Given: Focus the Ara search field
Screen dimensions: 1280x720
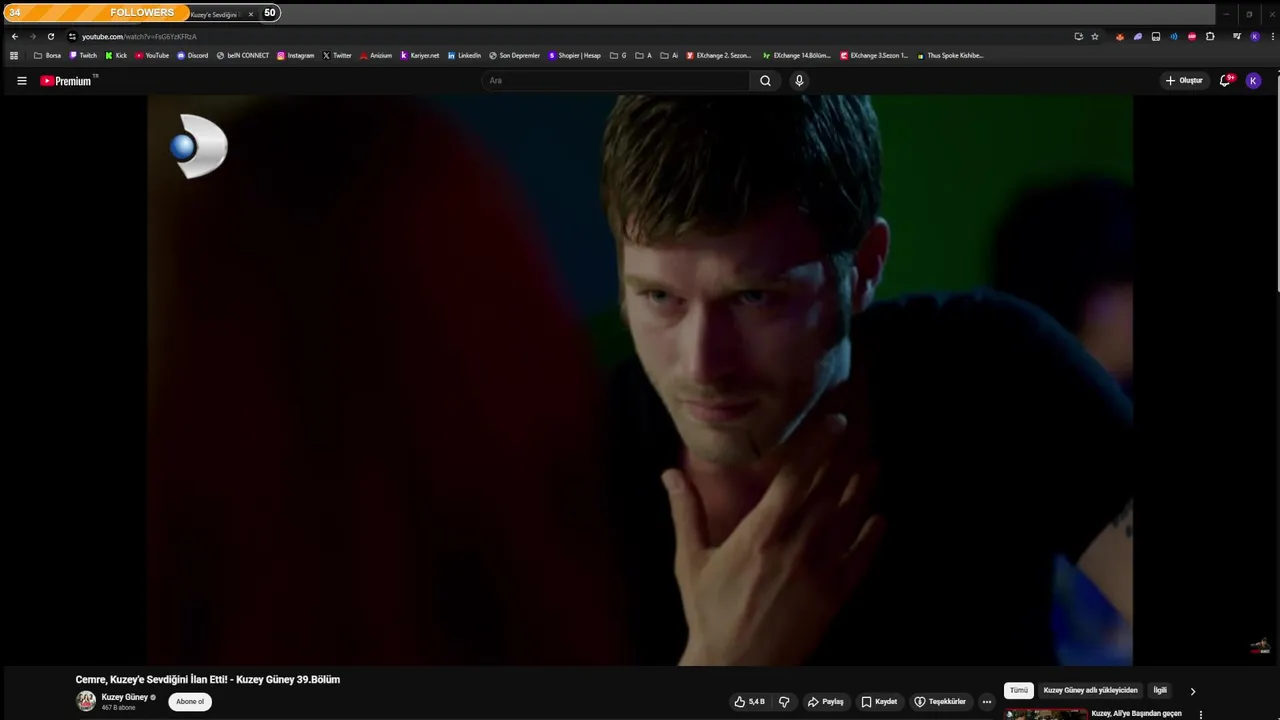Looking at the screenshot, I should tap(615, 81).
